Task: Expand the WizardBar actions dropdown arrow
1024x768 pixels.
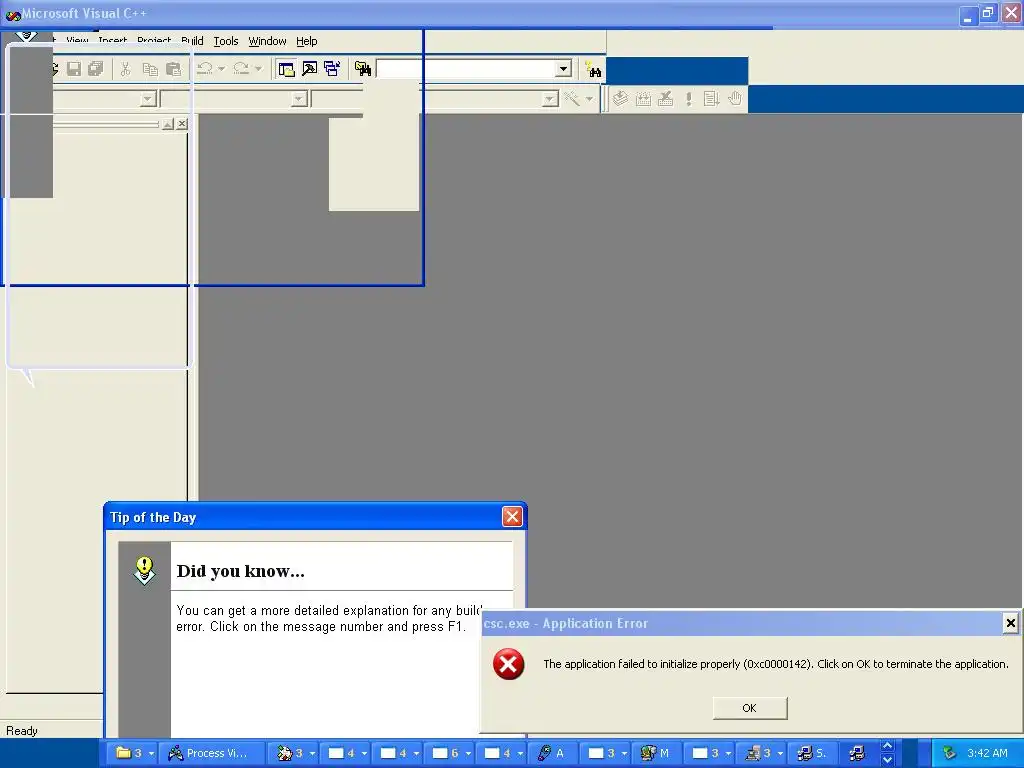Action: (589, 99)
